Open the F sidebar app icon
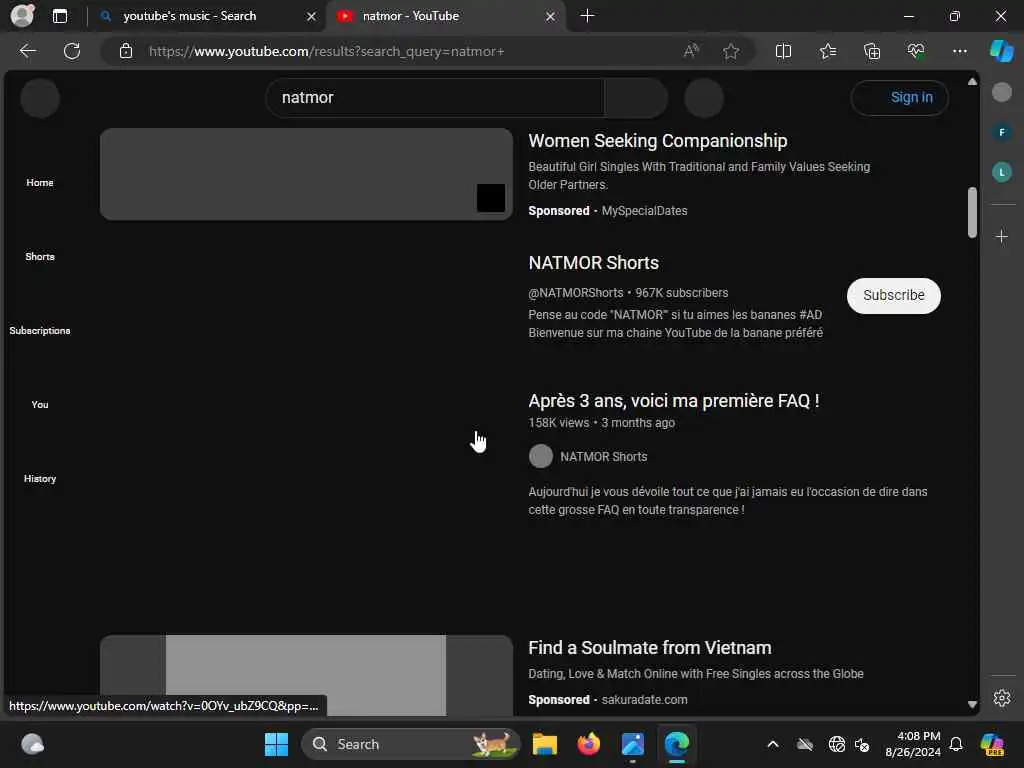This screenshot has height=768, width=1024. [1002, 133]
